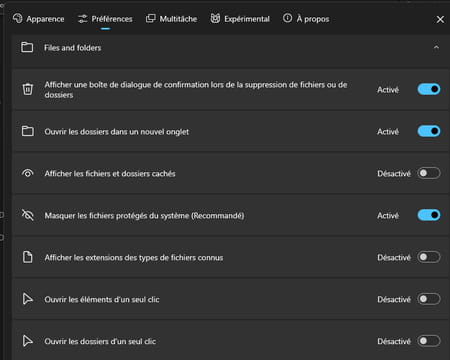This screenshot has height=360, width=450.
Task: Enable showing hidden files and folders
Action: point(429,173)
